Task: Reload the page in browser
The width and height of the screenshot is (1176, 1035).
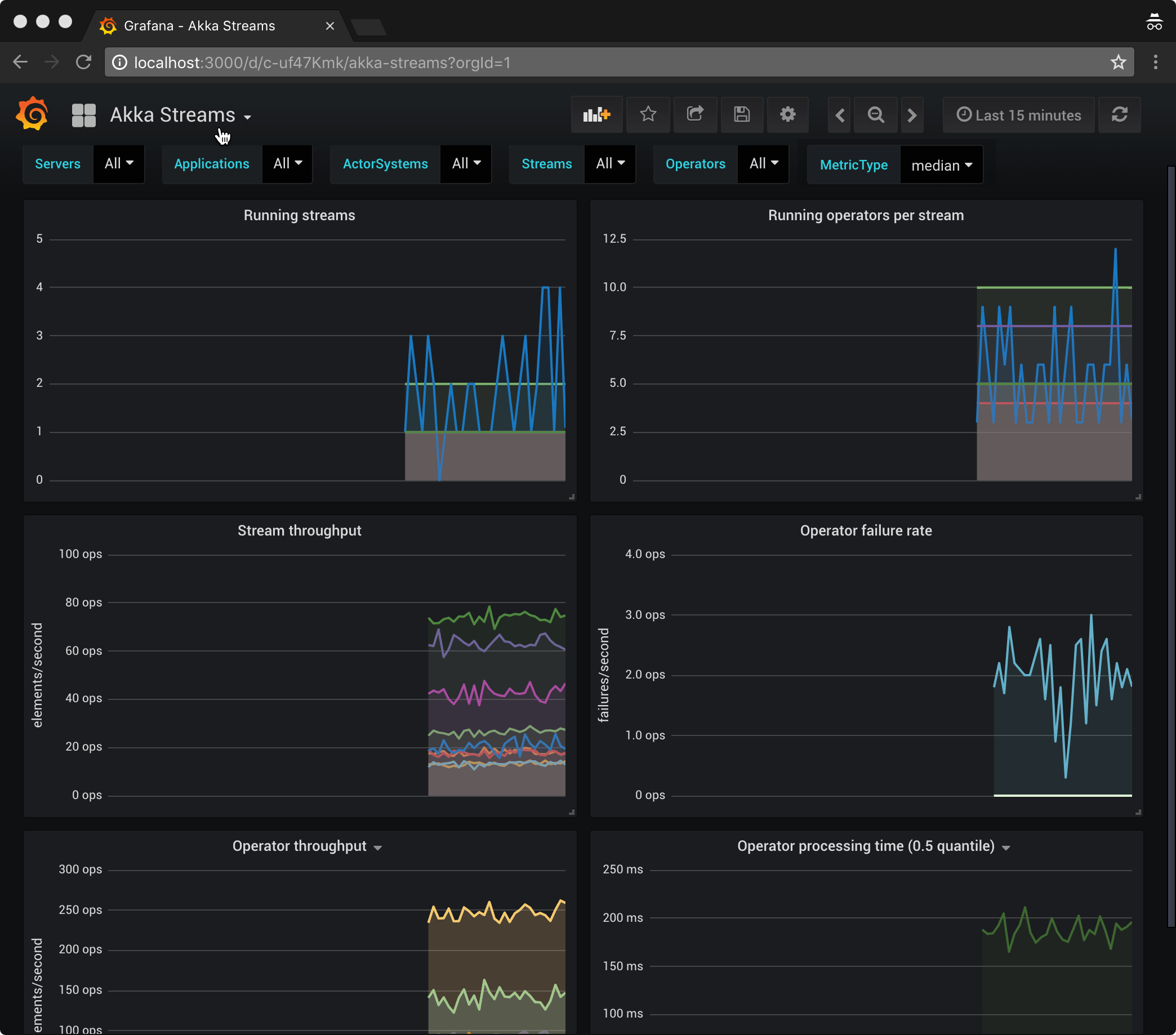Action: [84, 62]
